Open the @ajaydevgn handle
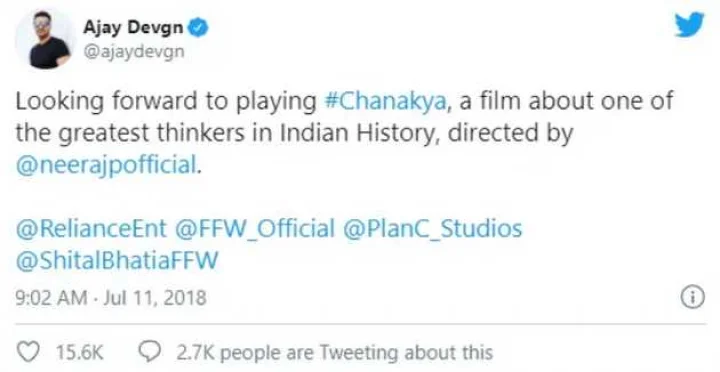This screenshot has height=372, width=720. pyautogui.click(x=134, y=51)
